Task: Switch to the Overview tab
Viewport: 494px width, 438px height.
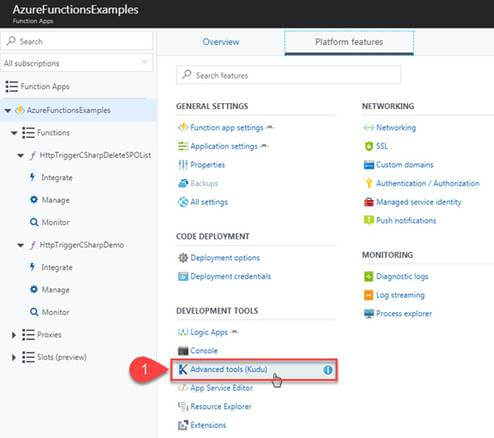Action: 221,42
